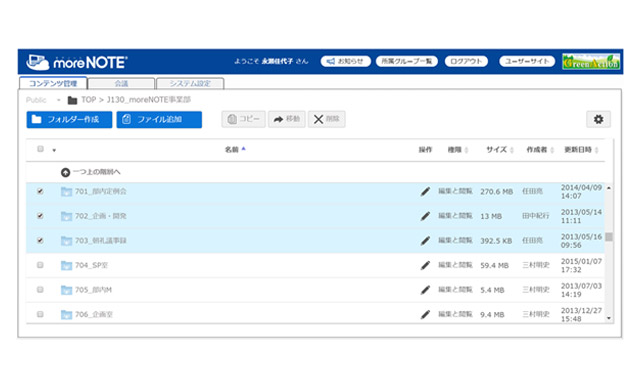
Task: Open the settings gear icon
Action: [598, 119]
